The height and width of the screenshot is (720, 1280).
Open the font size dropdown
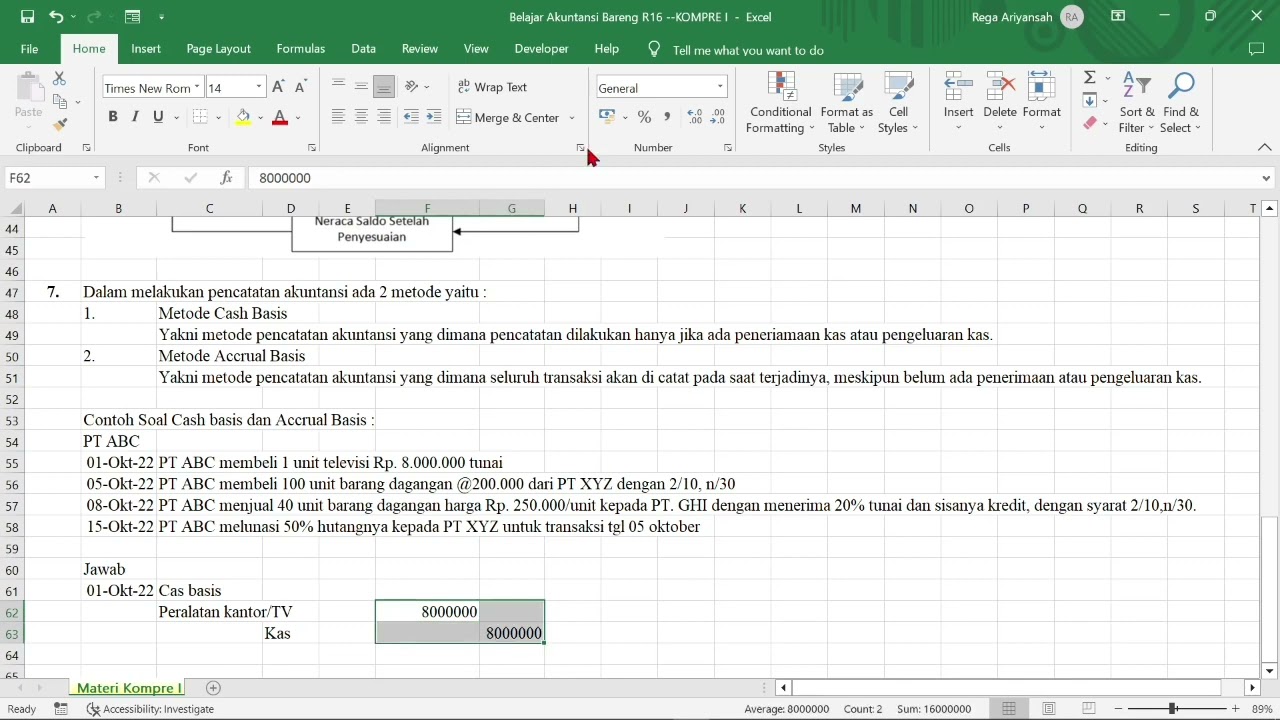tap(258, 87)
